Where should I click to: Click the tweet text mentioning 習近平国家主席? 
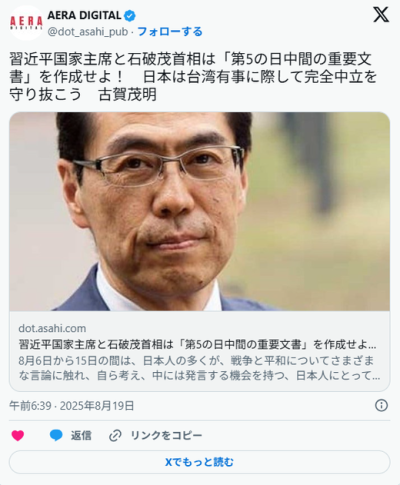(x=193, y=77)
